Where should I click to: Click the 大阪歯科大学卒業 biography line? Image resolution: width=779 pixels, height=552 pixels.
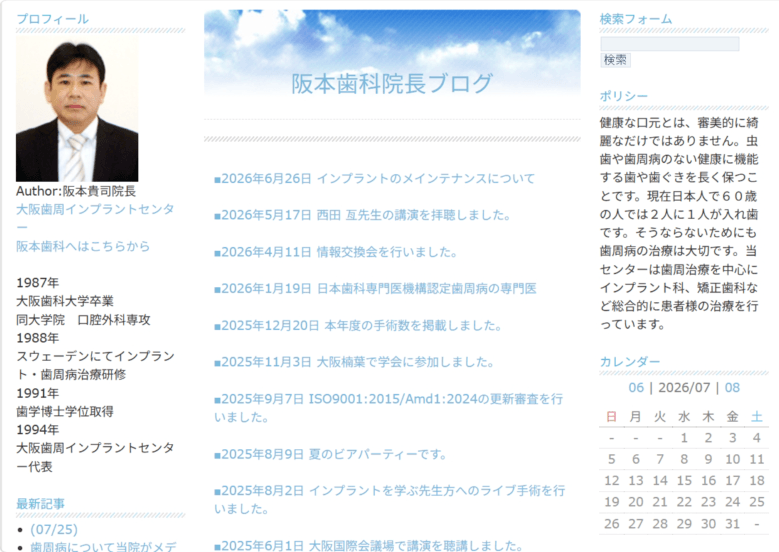click(65, 301)
